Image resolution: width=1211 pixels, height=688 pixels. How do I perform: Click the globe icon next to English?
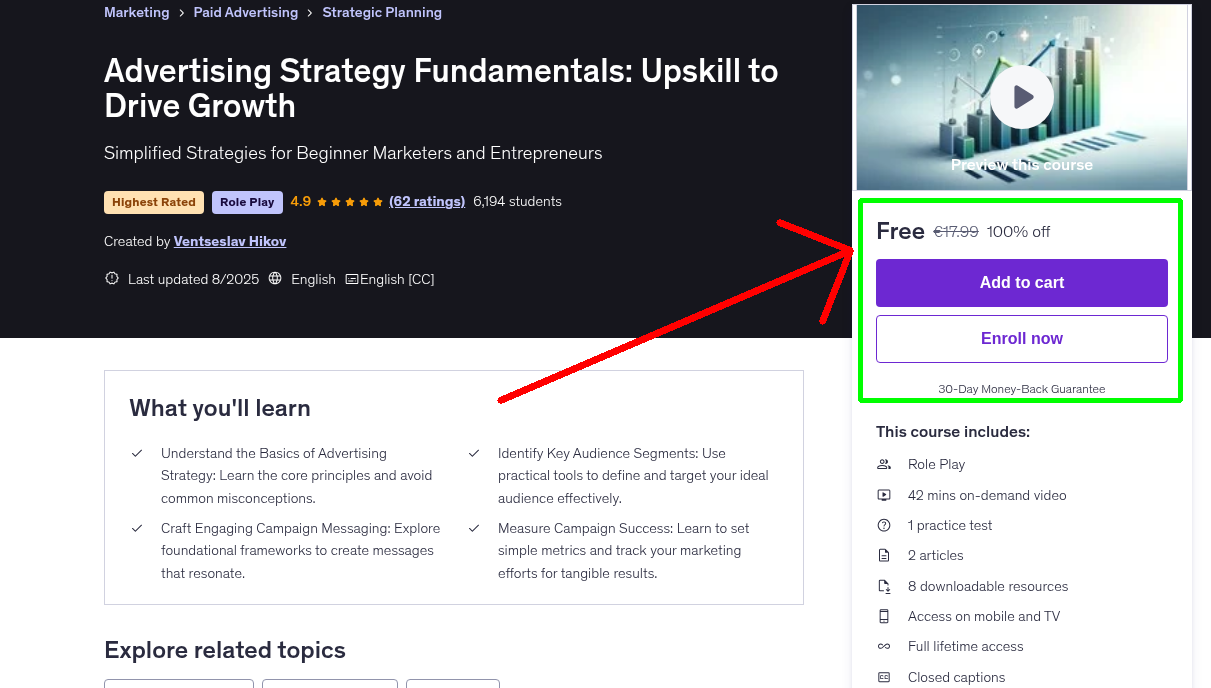click(274, 278)
